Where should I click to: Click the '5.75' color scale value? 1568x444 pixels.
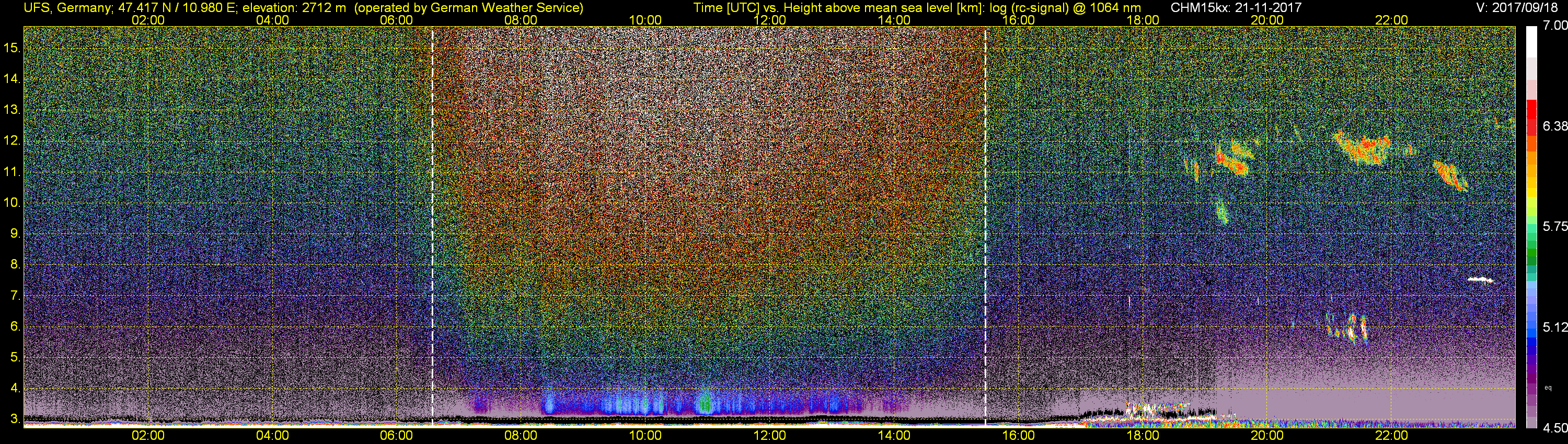point(1554,226)
